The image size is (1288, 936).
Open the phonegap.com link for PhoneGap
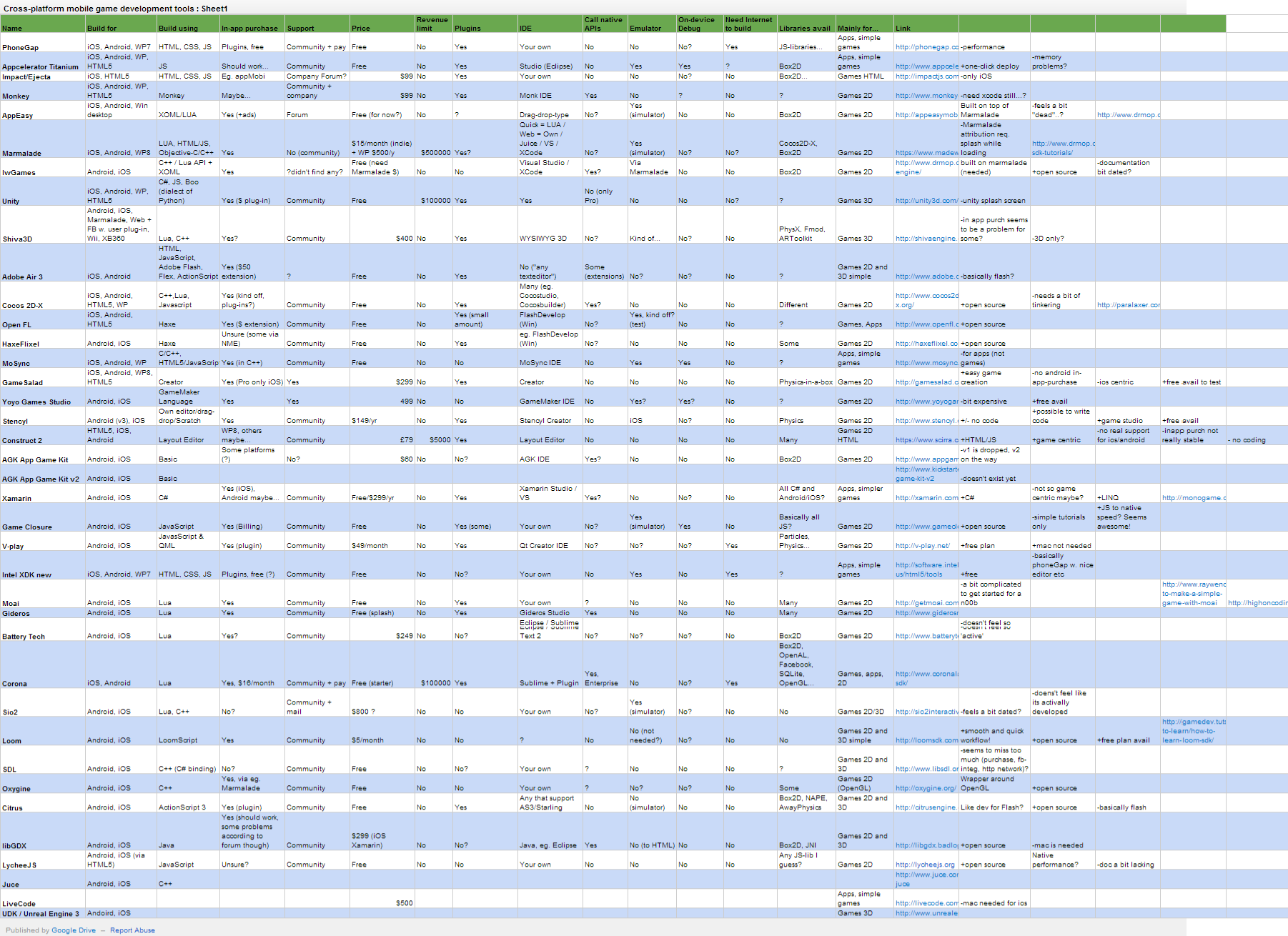coord(926,47)
